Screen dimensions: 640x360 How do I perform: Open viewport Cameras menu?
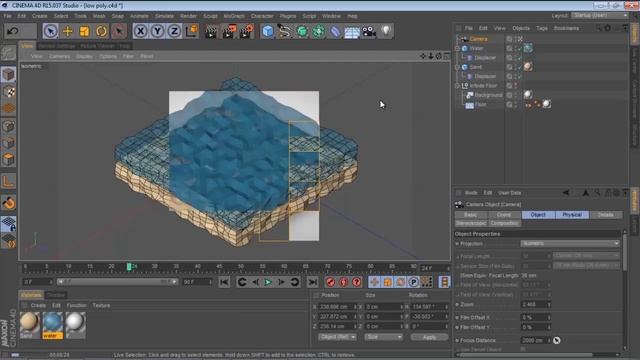point(60,56)
